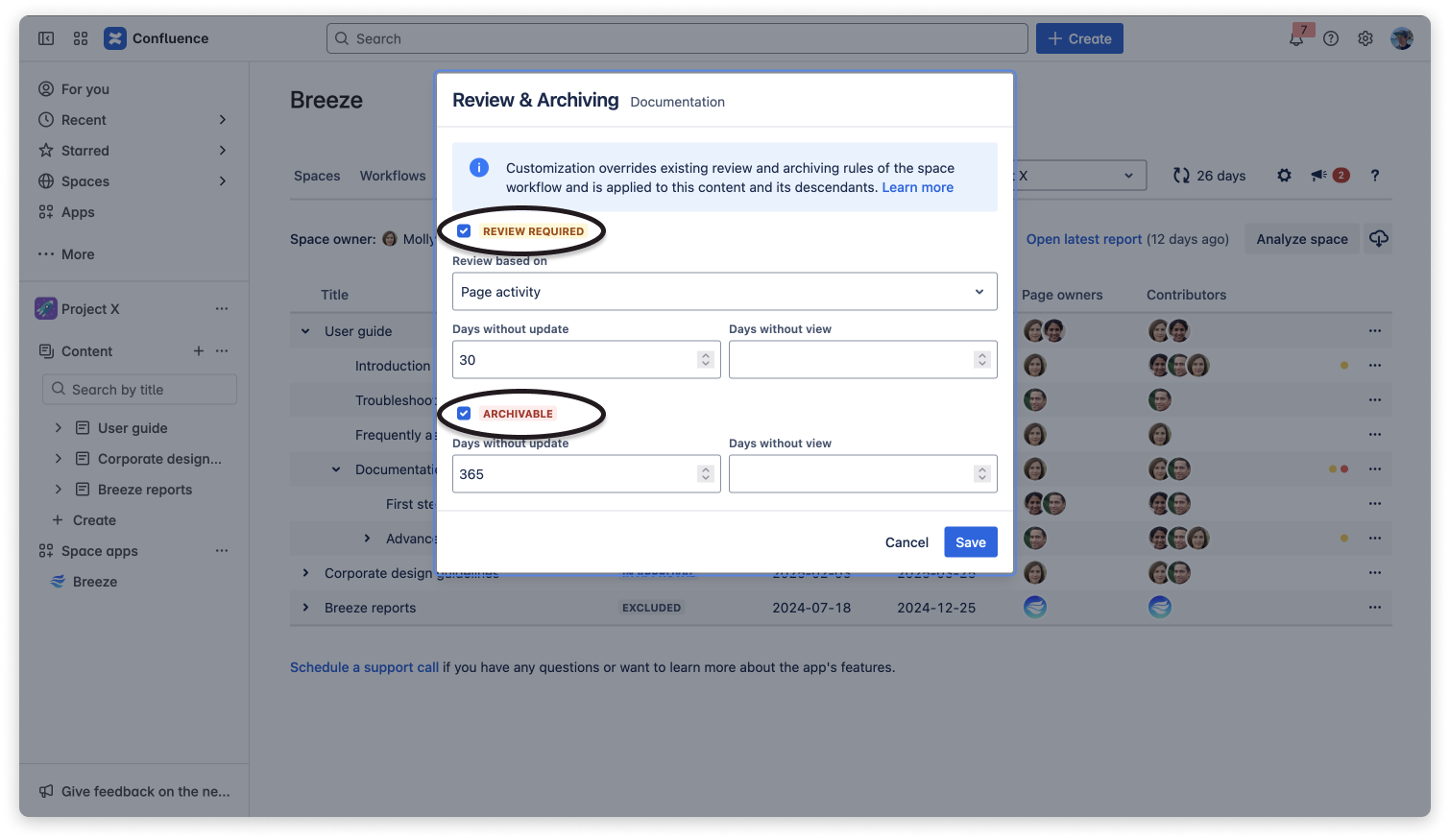Expand the Starred menu chevron
Image resolution: width=1450 pixels, height=840 pixels.
point(223,151)
